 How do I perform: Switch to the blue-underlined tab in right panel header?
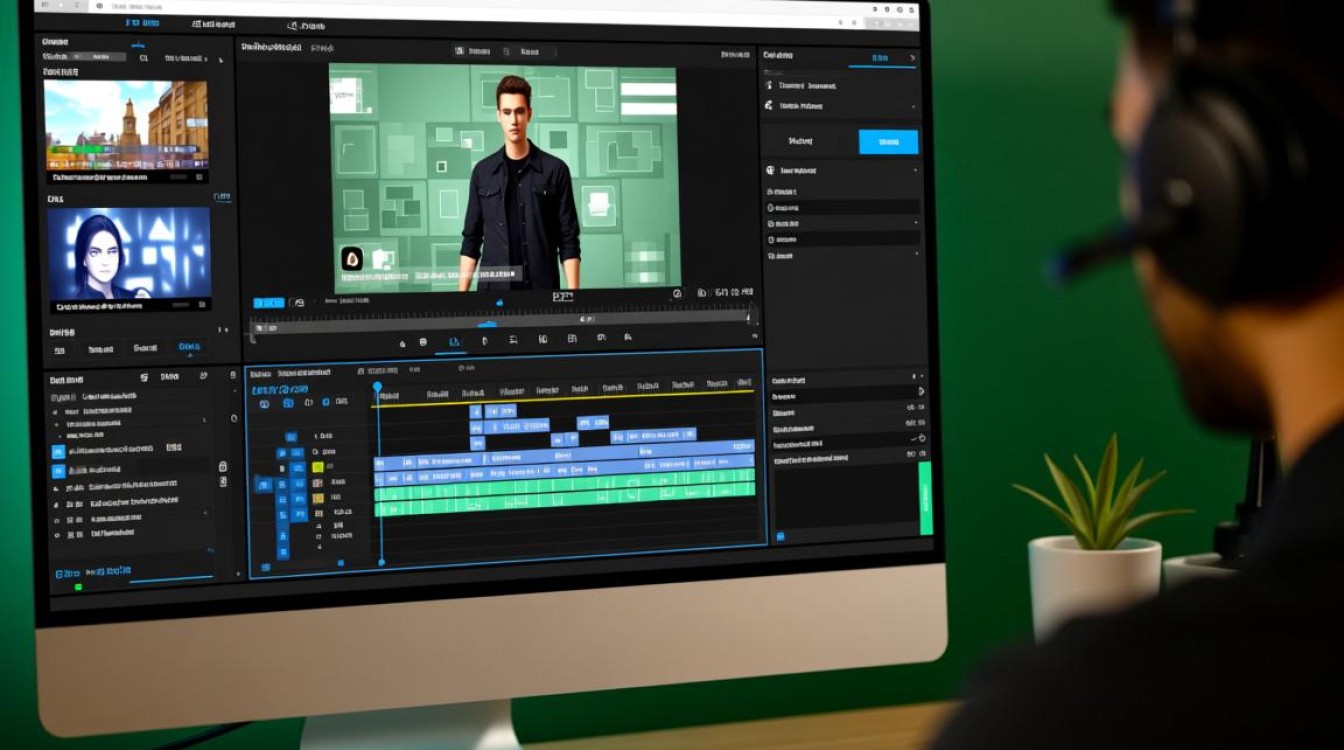(880, 58)
